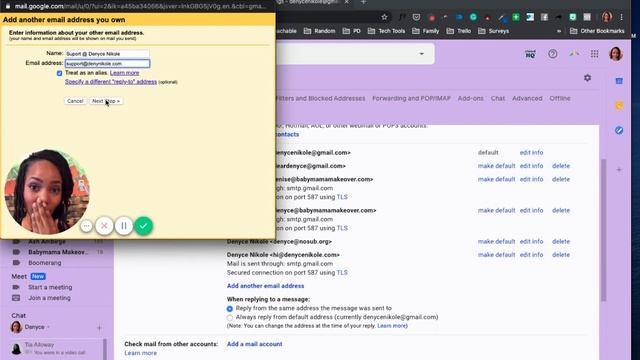Click the green plus extension icon
The width and height of the screenshot is (640, 360).
[516, 17]
